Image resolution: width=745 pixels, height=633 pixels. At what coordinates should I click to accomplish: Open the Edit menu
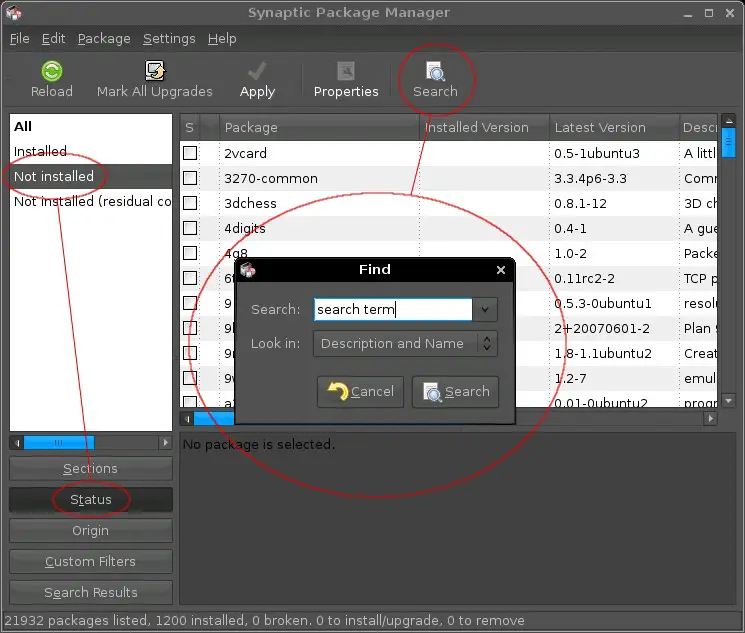tap(53, 38)
